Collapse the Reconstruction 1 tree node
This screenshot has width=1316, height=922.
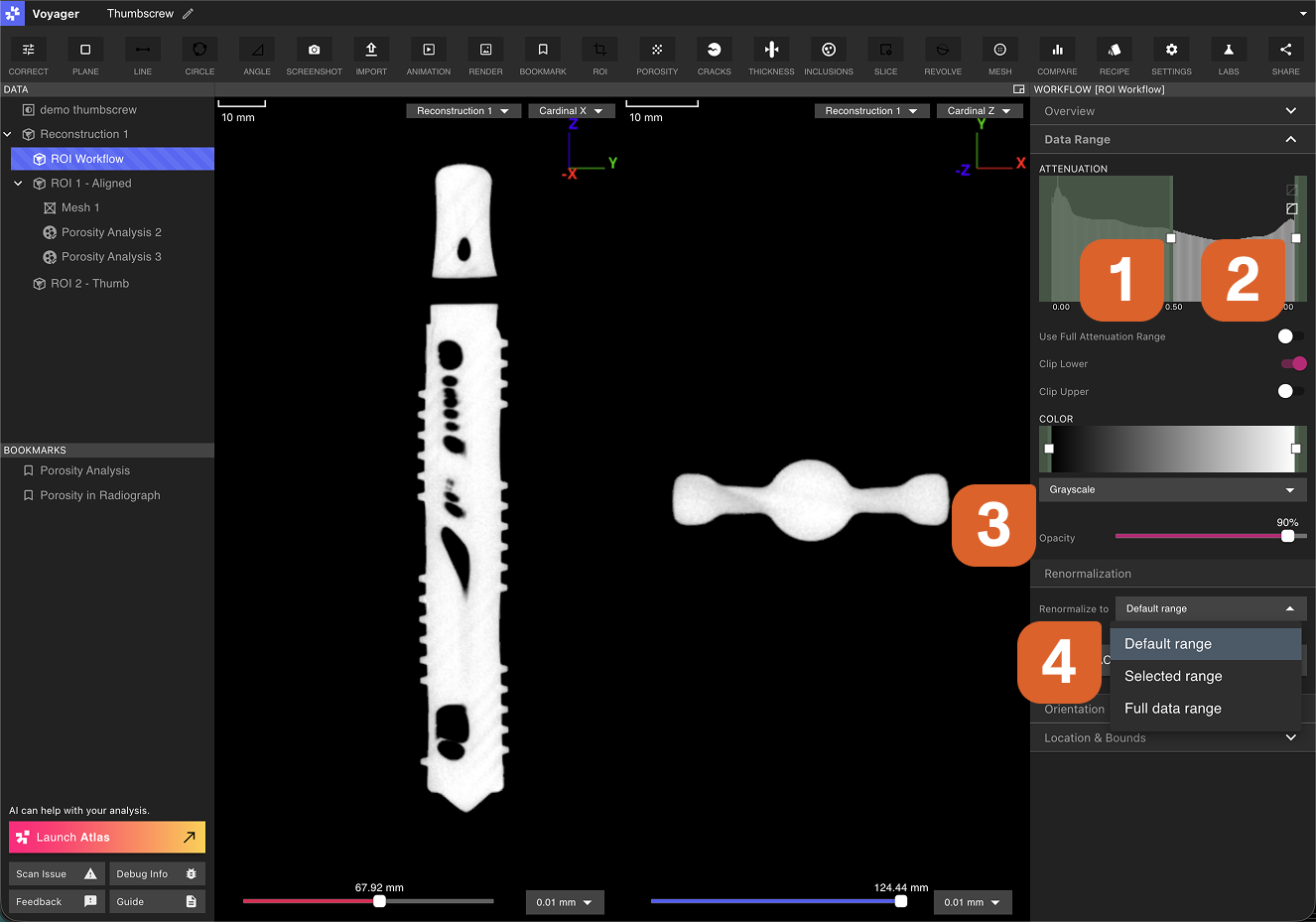click(x=8, y=134)
